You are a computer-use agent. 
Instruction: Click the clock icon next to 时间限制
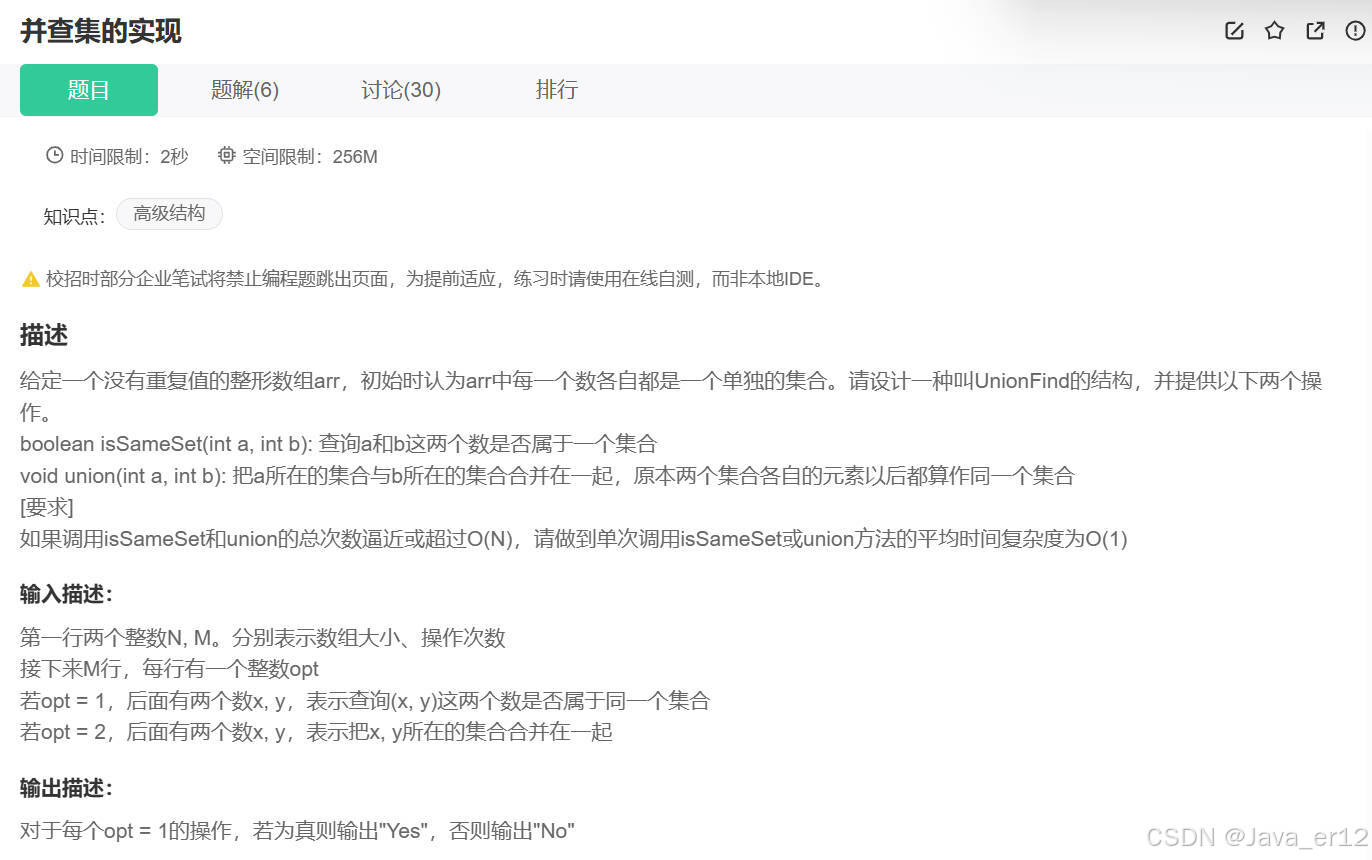coord(54,155)
